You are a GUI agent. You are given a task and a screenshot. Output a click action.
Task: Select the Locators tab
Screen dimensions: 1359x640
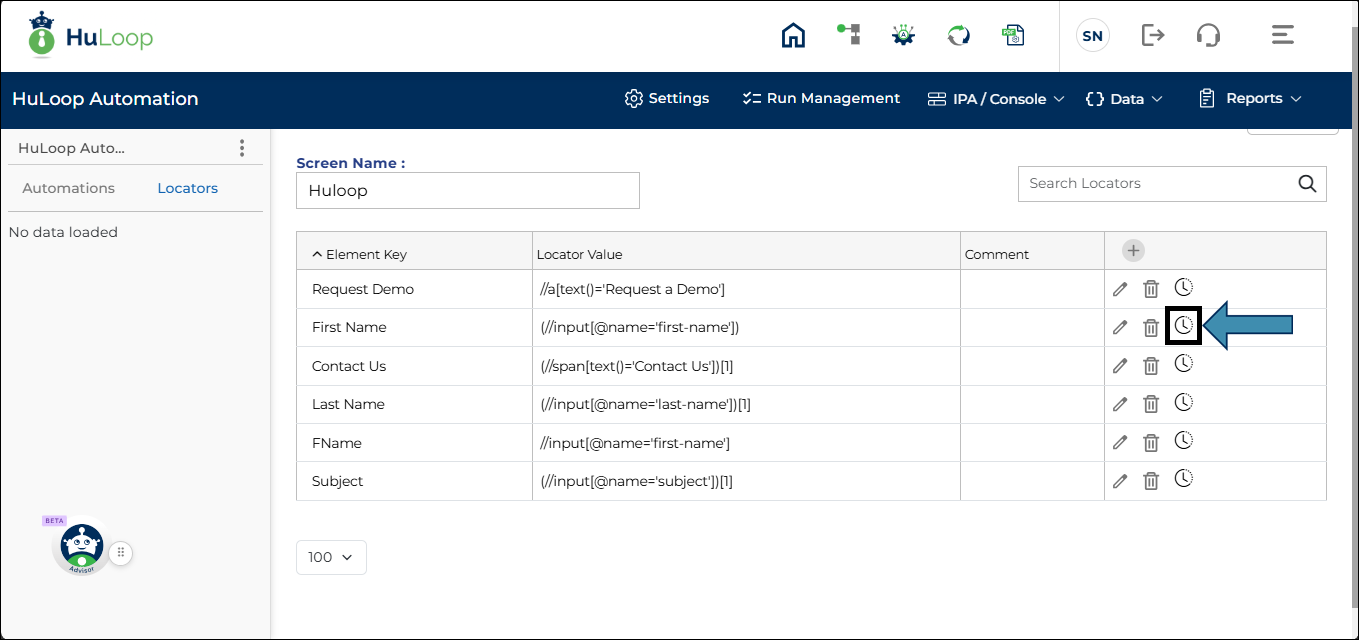(187, 188)
